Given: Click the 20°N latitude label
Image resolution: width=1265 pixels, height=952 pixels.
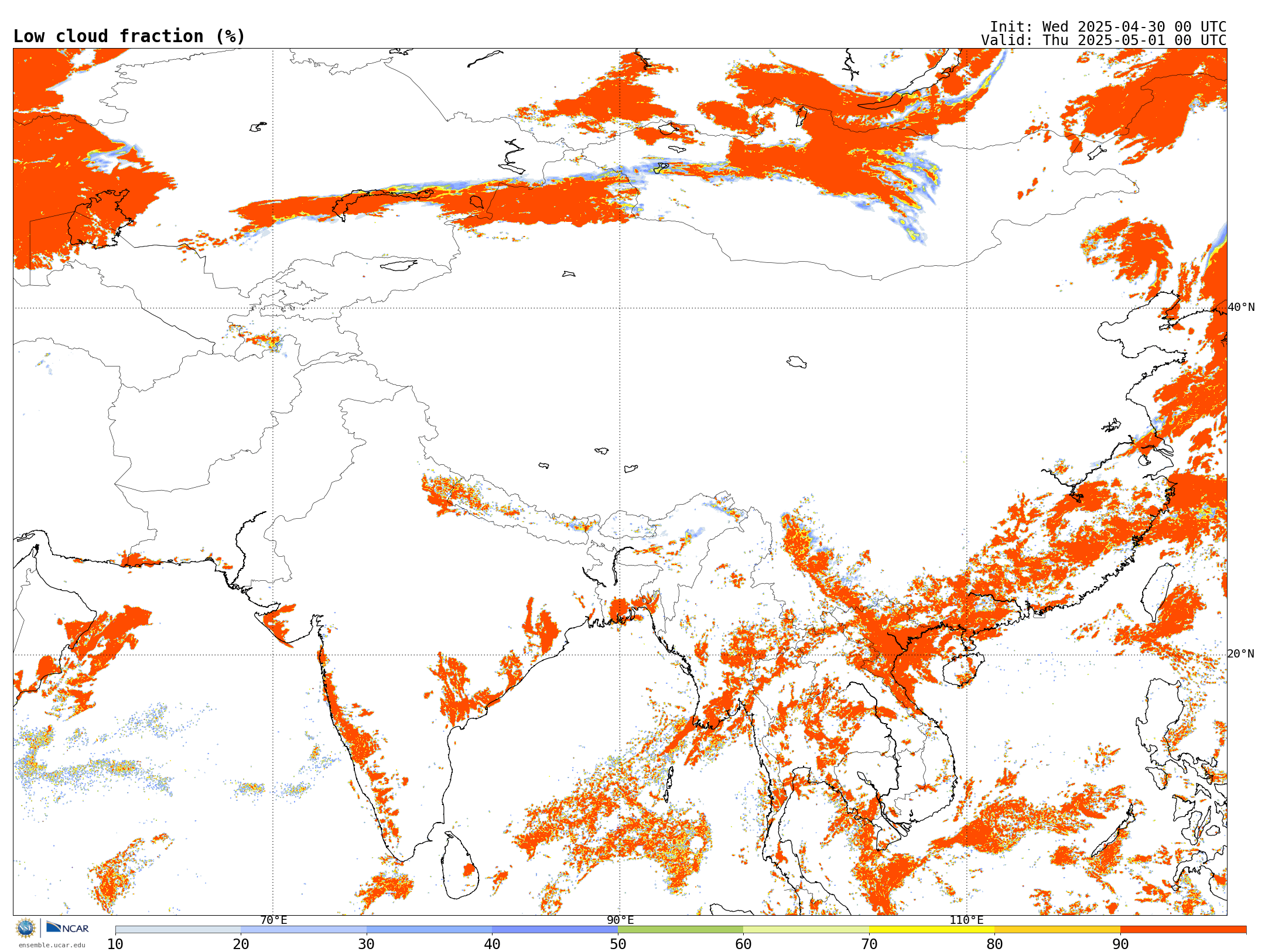Looking at the screenshot, I should tap(1241, 654).
